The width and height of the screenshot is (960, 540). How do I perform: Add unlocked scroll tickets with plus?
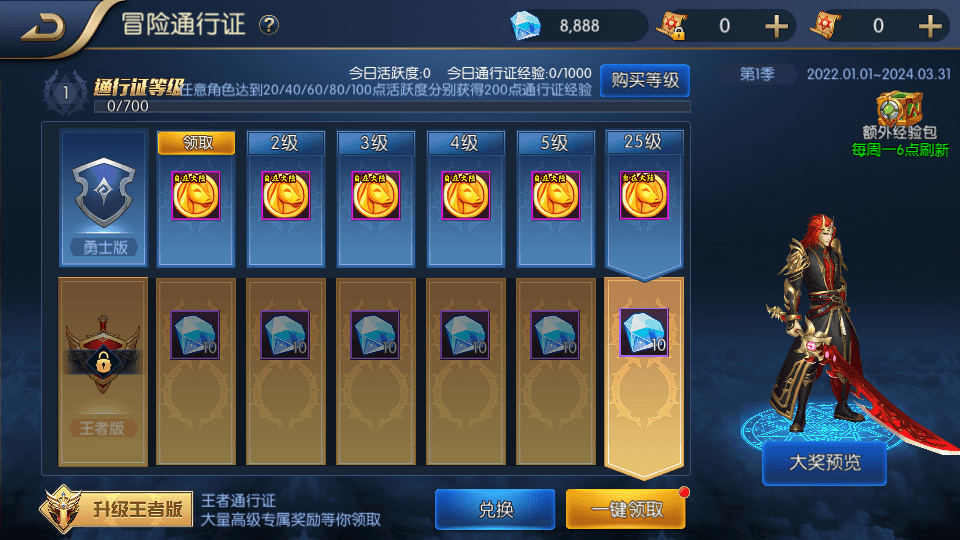click(930, 26)
